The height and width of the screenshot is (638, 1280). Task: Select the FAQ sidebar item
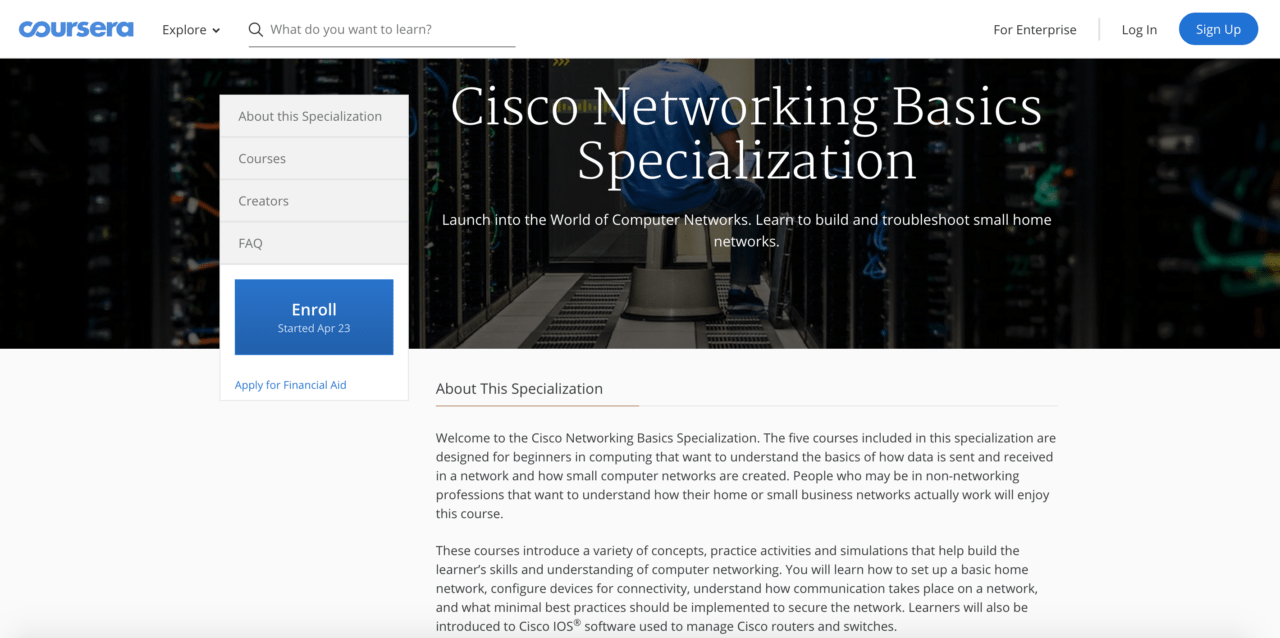pyautogui.click(x=314, y=243)
